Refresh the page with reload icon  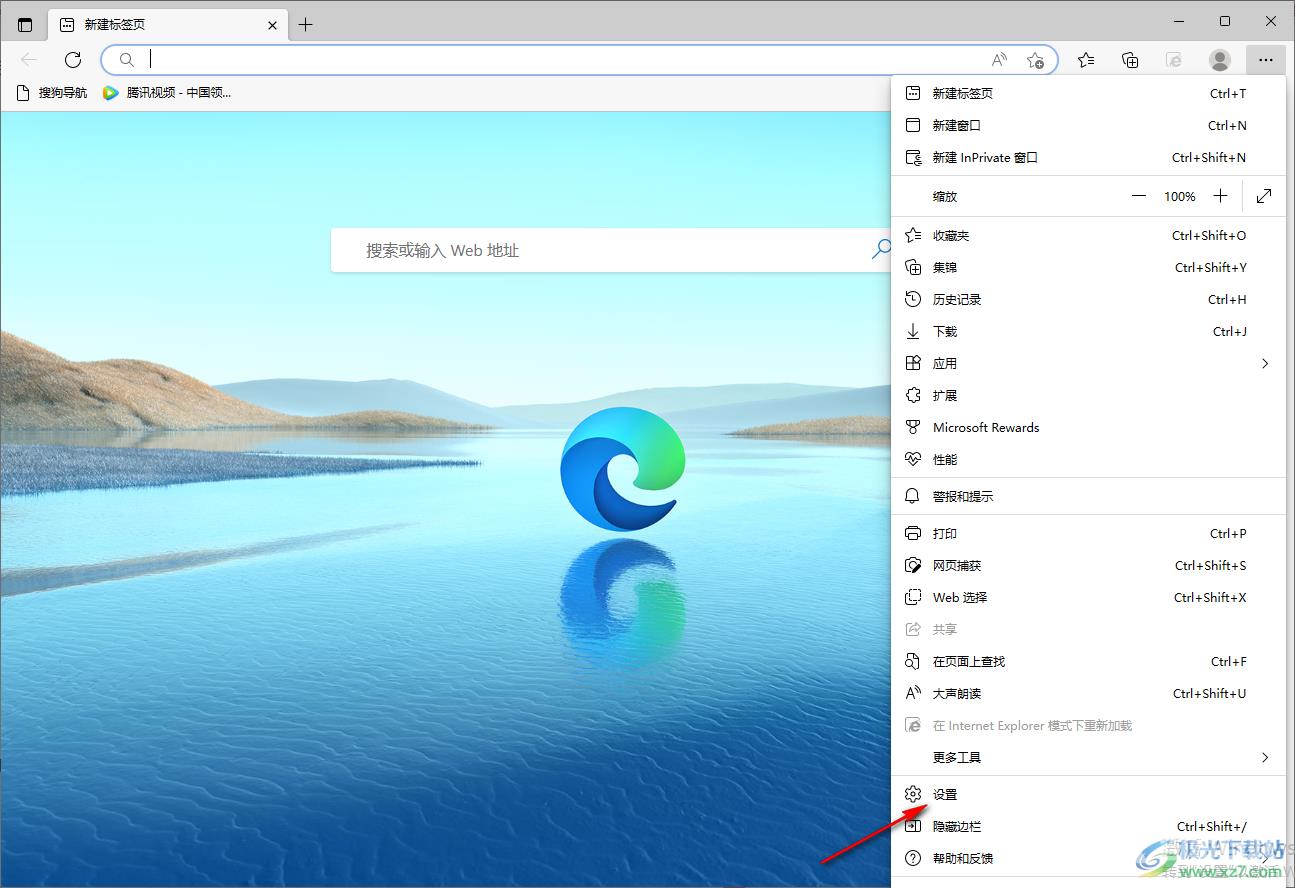tap(73, 60)
